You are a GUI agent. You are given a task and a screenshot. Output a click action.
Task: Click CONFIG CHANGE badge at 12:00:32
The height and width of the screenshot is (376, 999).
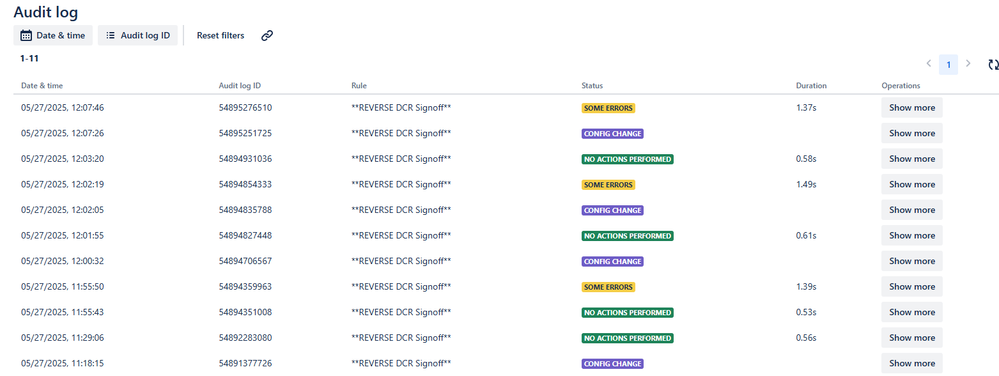tap(612, 261)
